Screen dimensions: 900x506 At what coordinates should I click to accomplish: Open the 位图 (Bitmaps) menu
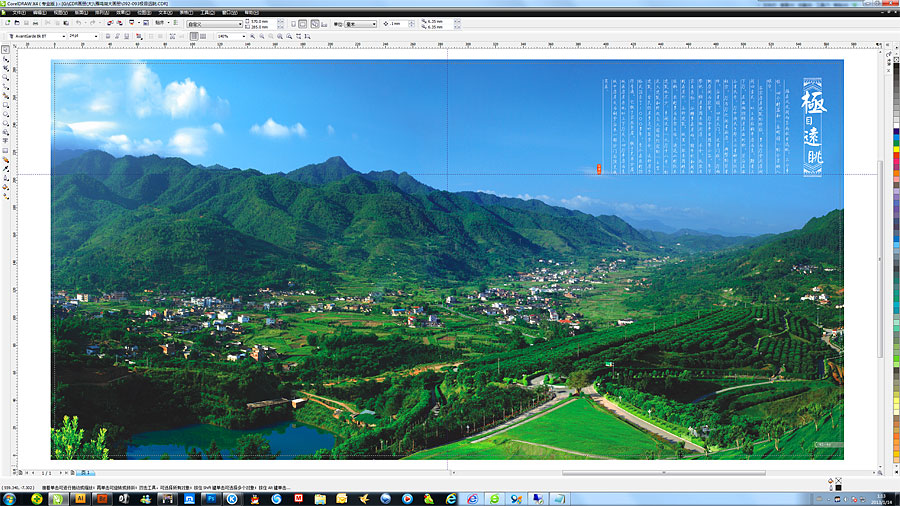[144, 13]
